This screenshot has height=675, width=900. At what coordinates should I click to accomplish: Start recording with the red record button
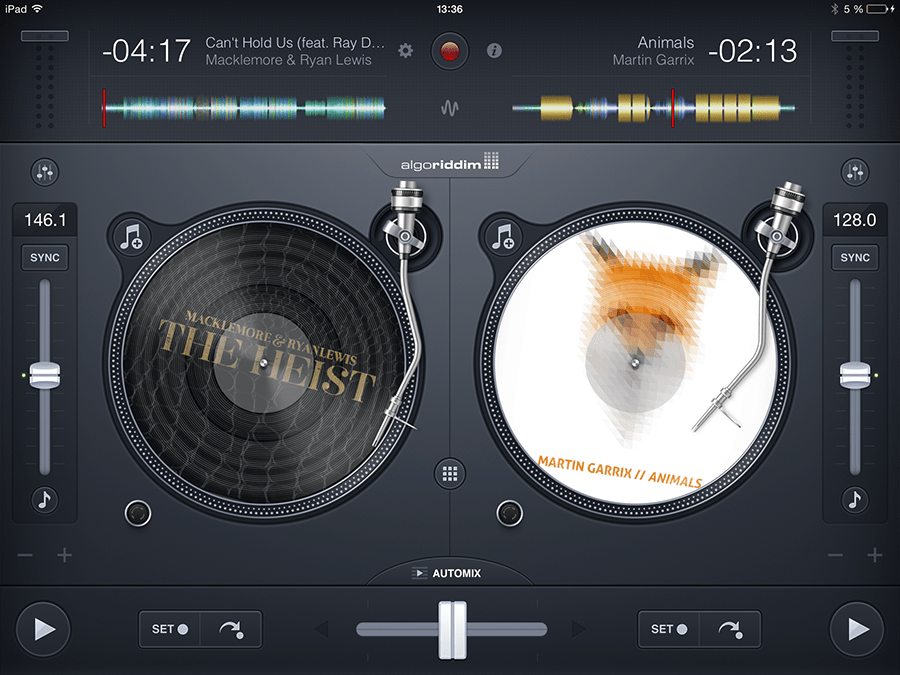click(450, 51)
